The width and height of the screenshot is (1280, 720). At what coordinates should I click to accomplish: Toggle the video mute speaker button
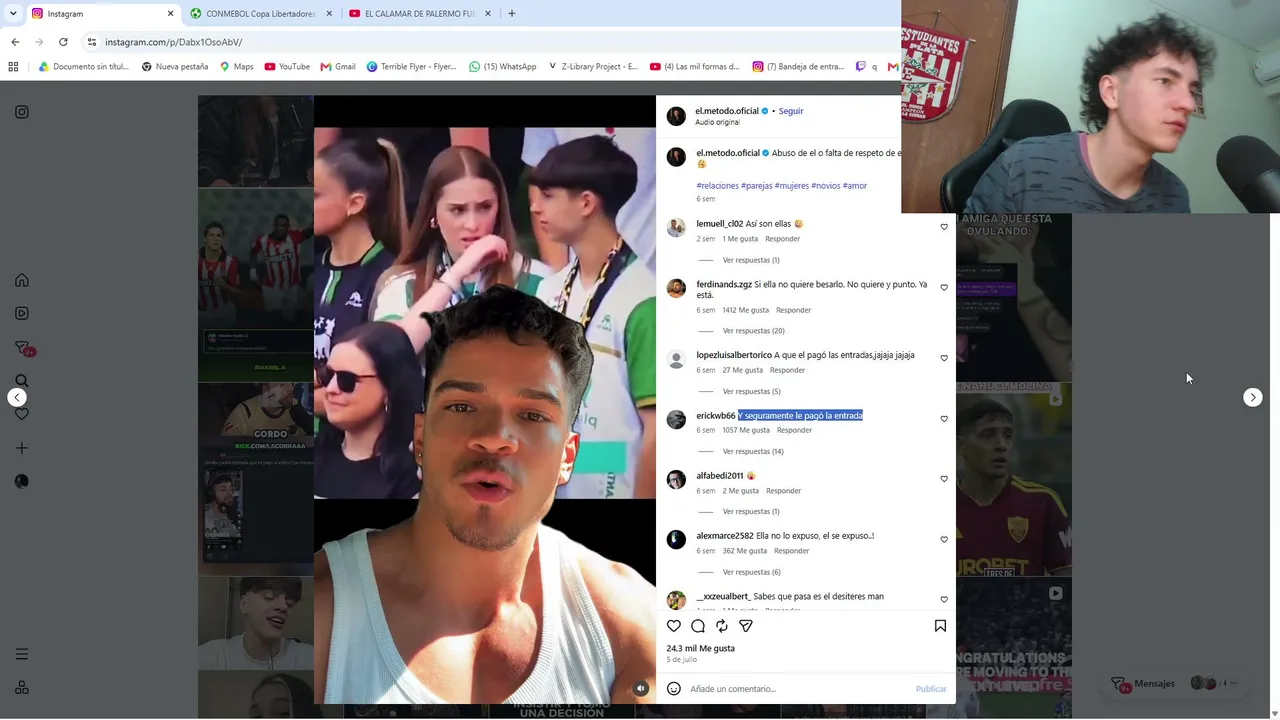click(x=641, y=688)
